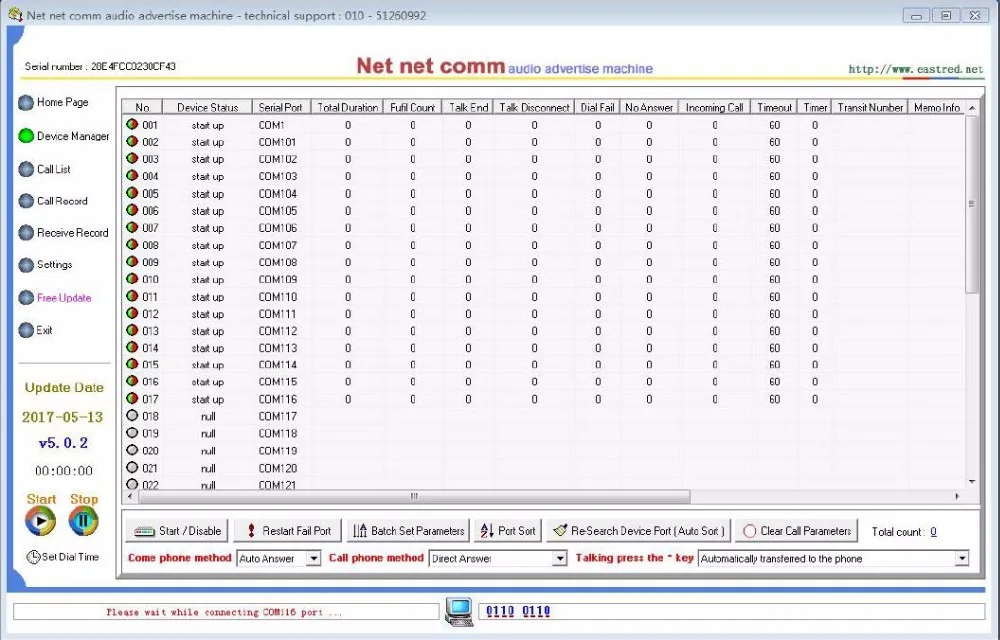Viewport: 1000px width, 640px height.
Task: Click the Talk Disconnect column header
Action: [534, 107]
